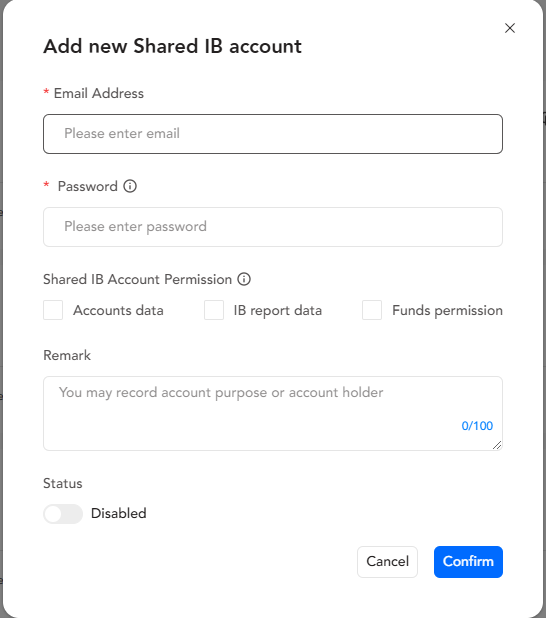Confirm the new Shared IB account

(x=468, y=562)
